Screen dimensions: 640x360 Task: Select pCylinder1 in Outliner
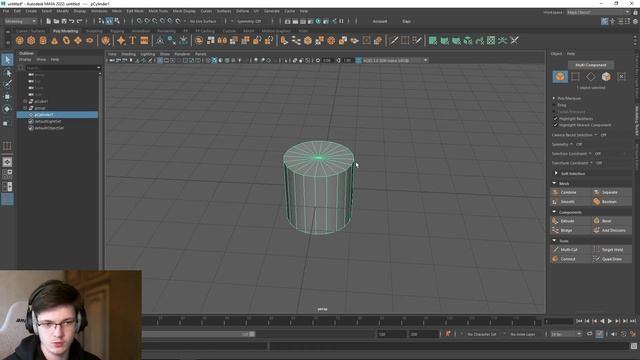point(57,115)
